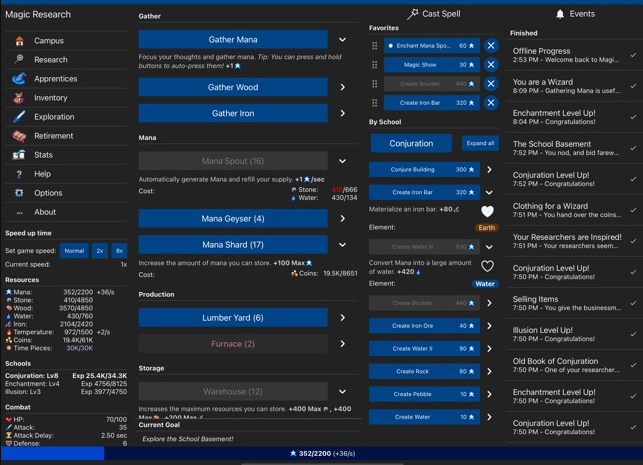Dismiss The School Basement event checkmark

point(634,148)
